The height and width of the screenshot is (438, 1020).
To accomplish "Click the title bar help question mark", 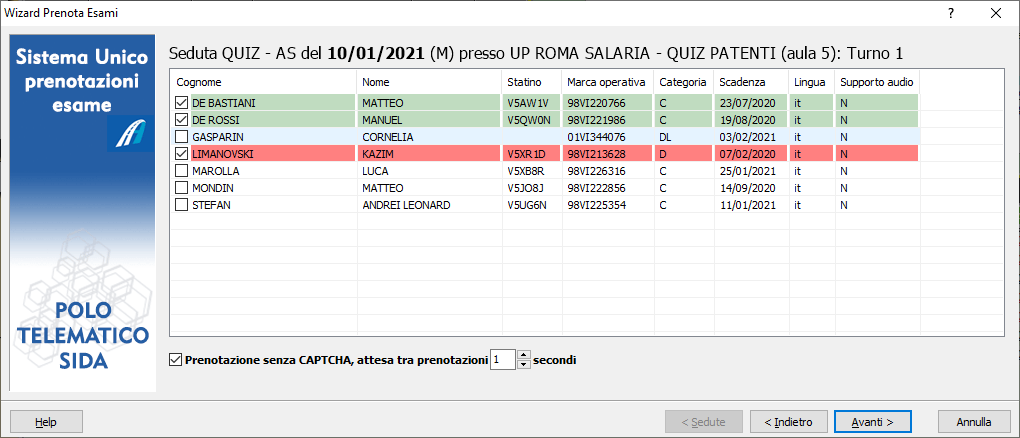I will click(950, 13).
